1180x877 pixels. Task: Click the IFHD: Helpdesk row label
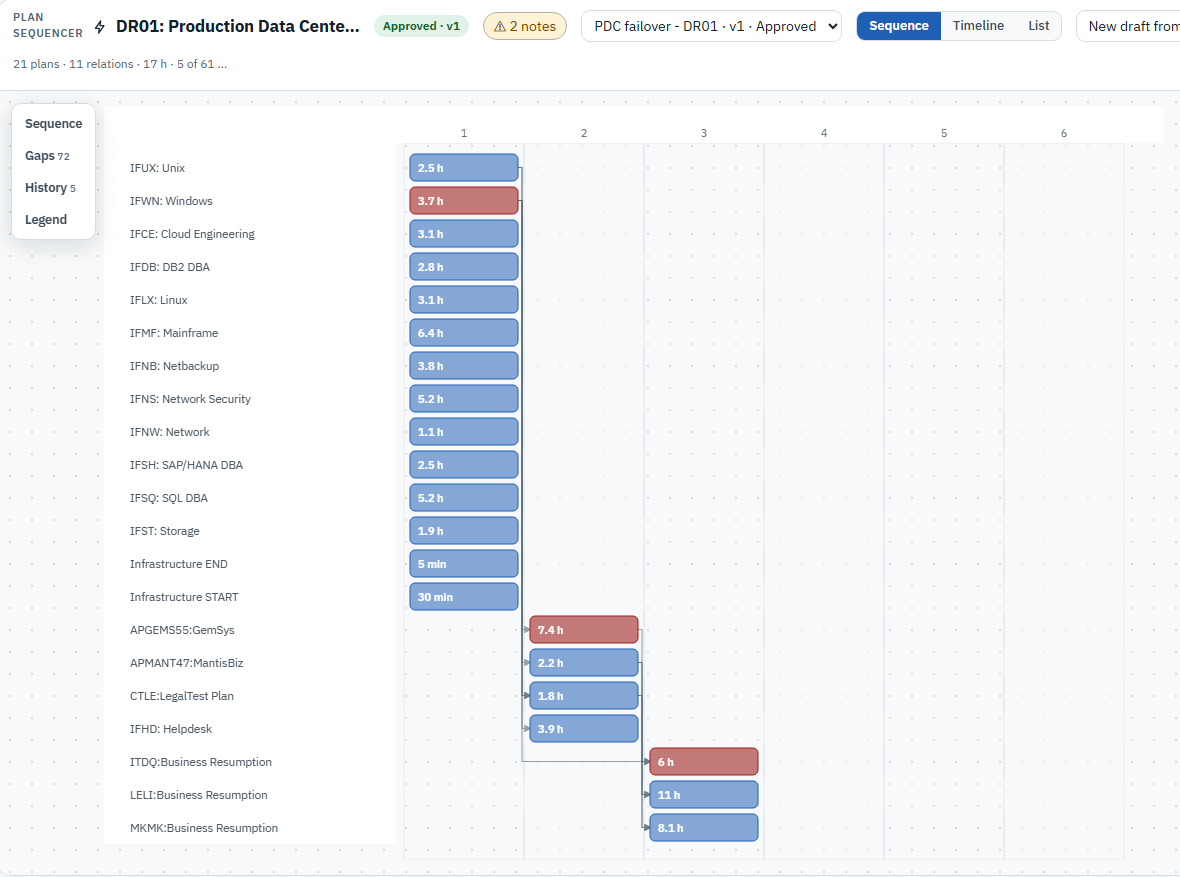click(x=171, y=729)
